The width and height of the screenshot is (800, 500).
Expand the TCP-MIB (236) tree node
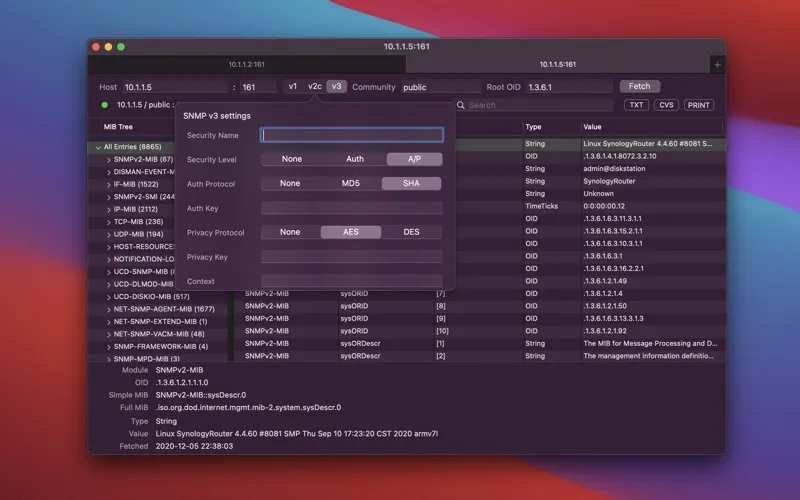point(109,222)
